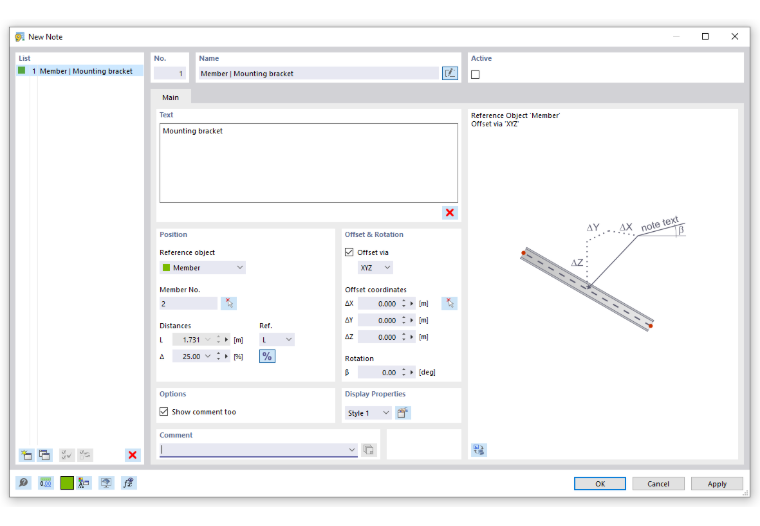Click the ΔX value spinner arrows

pos(403,303)
